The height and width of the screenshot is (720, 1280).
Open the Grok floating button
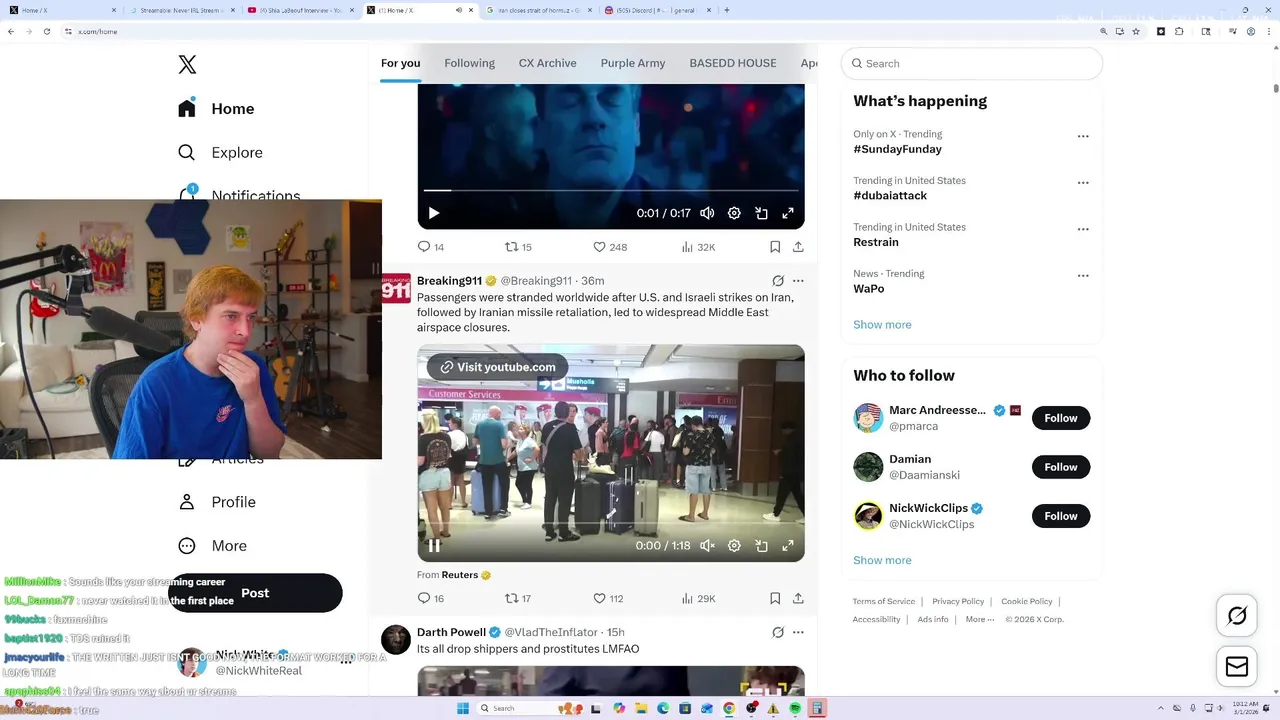coord(1237,616)
